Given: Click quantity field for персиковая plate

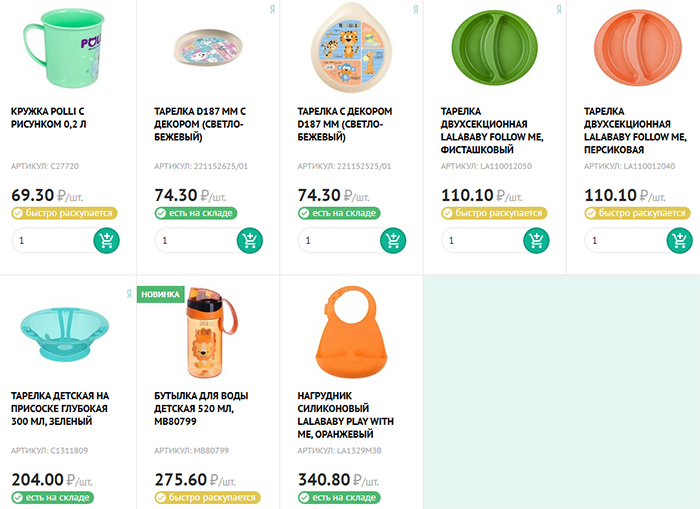Looking at the screenshot, I should click(x=626, y=241).
